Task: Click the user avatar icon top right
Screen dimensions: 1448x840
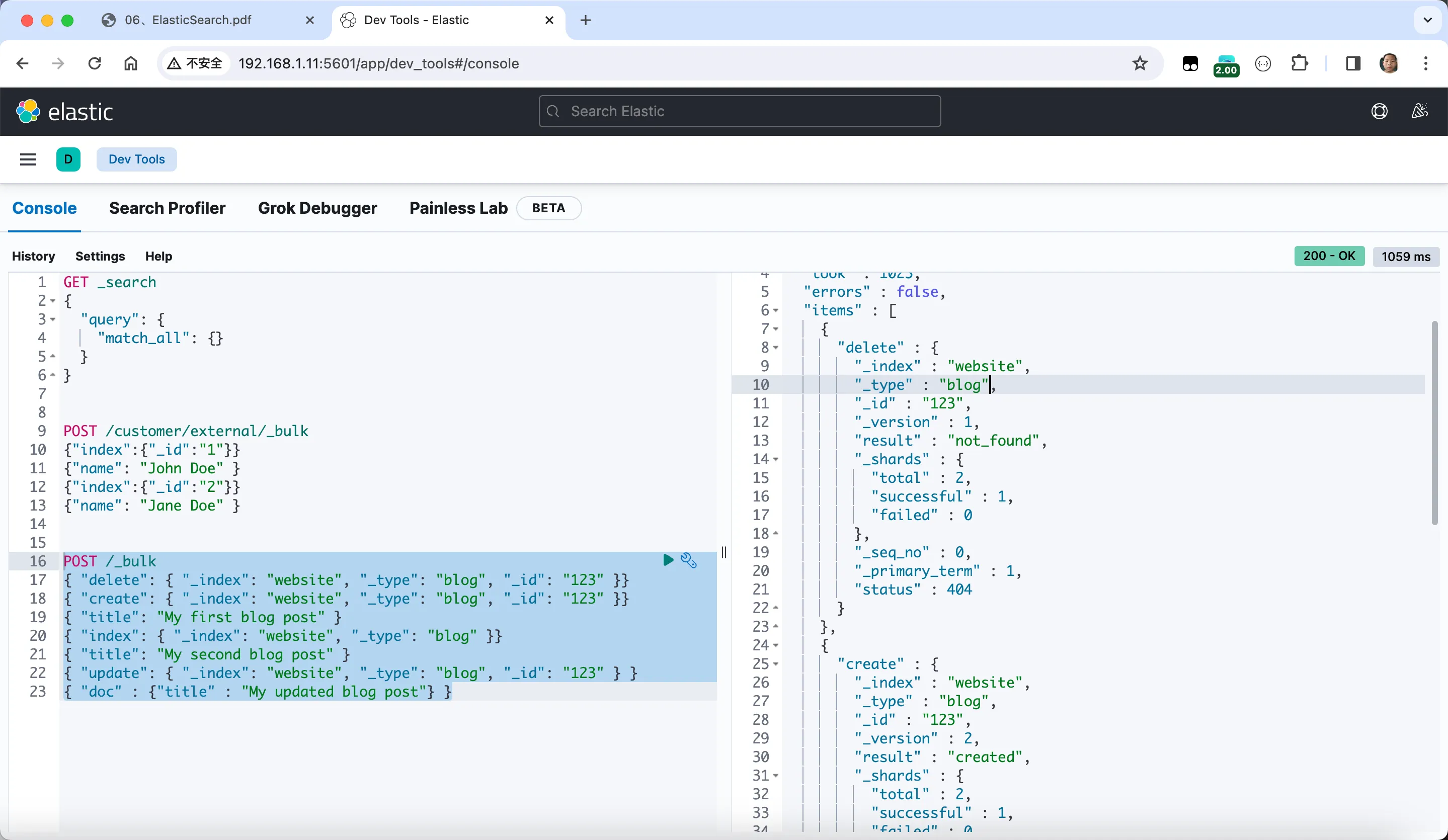Action: coord(1389,63)
